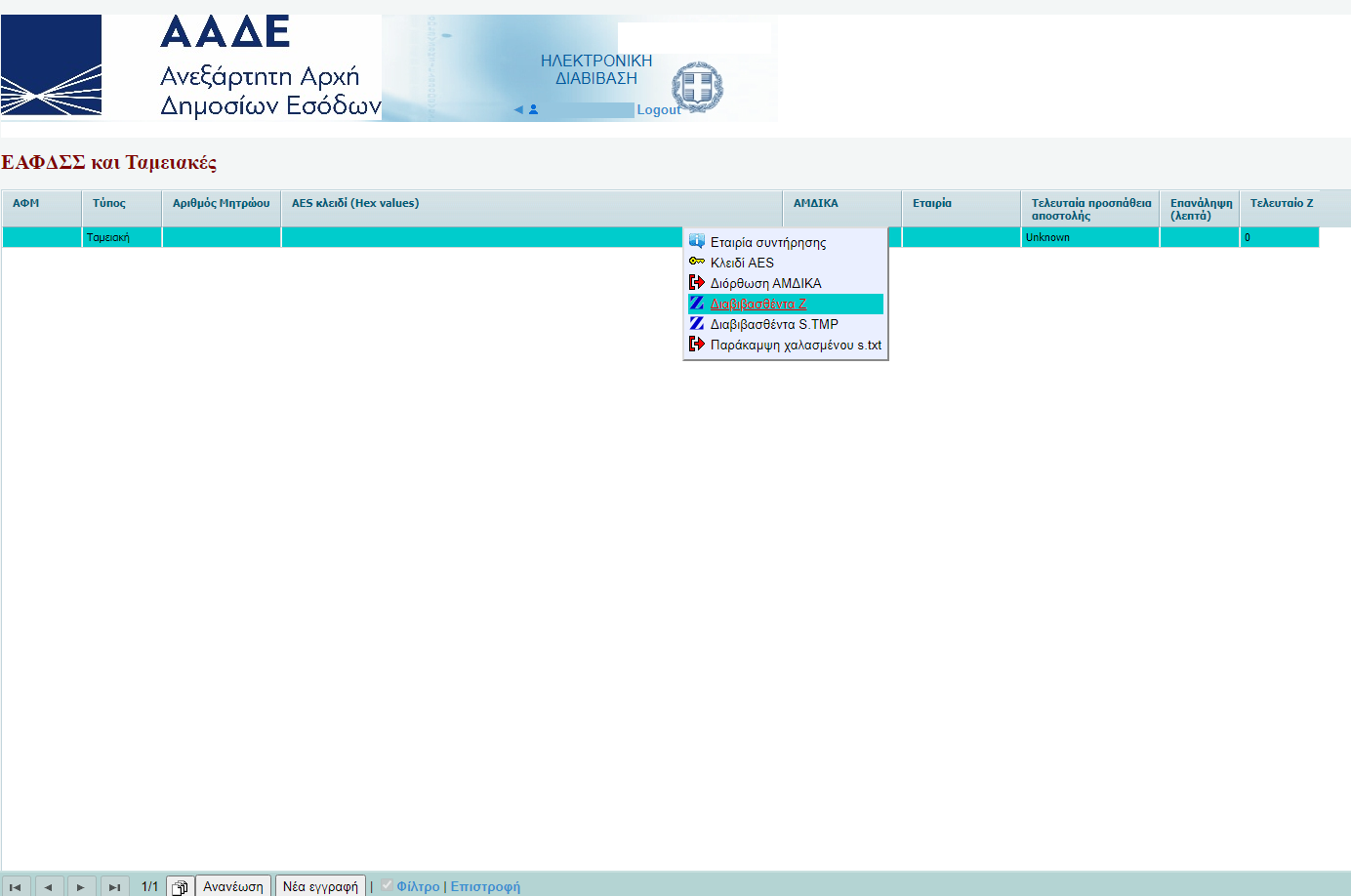Go to the previous page of records
Screen dimensions: 1351x896
pos(48,886)
